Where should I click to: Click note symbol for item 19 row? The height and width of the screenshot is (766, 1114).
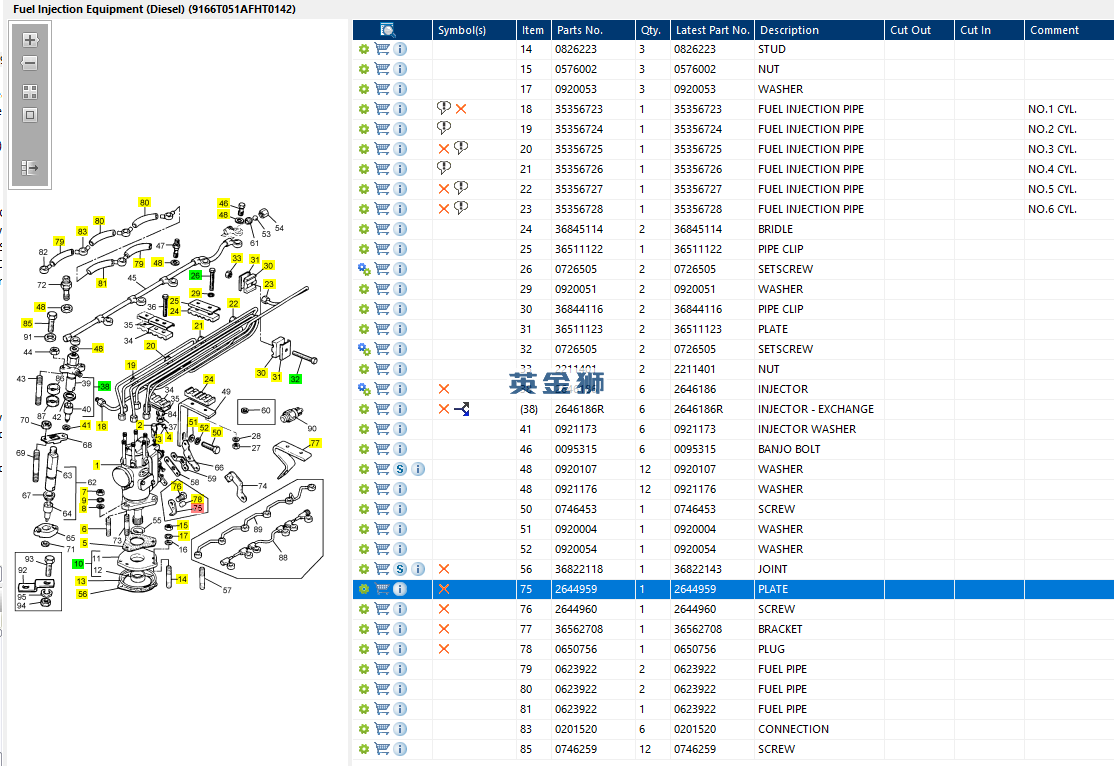coord(444,128)
